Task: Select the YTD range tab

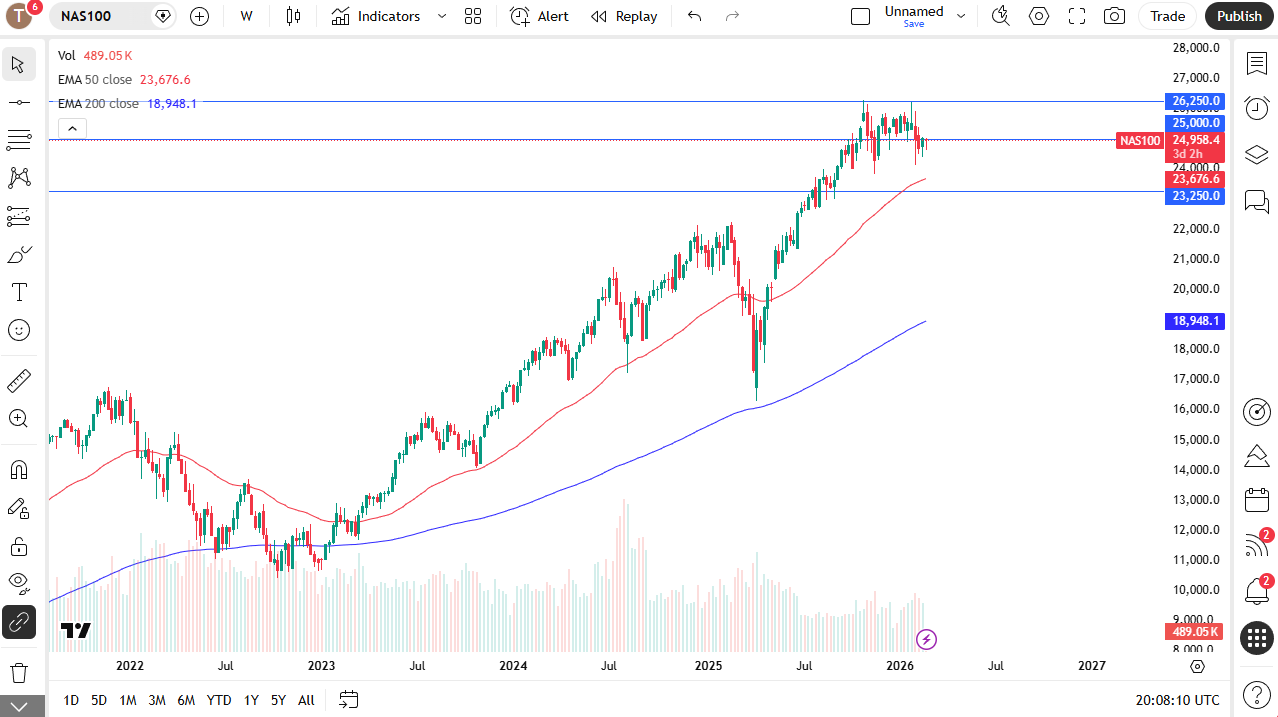Action: pyautogui.click(x=218, y=700)
